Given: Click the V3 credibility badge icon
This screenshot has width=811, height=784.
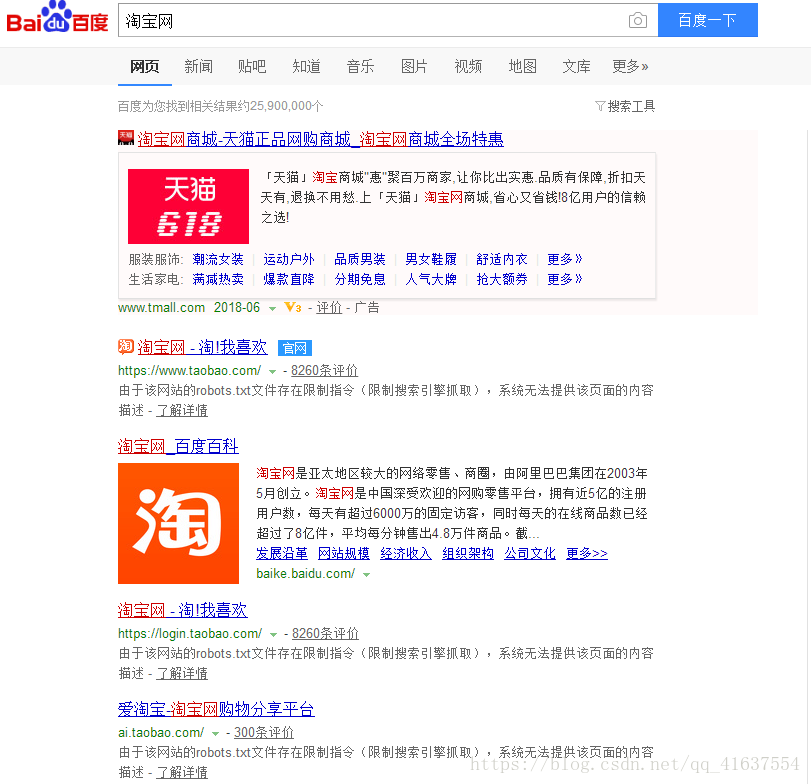Looking at the screenshot, I should (x=293, y=307).
